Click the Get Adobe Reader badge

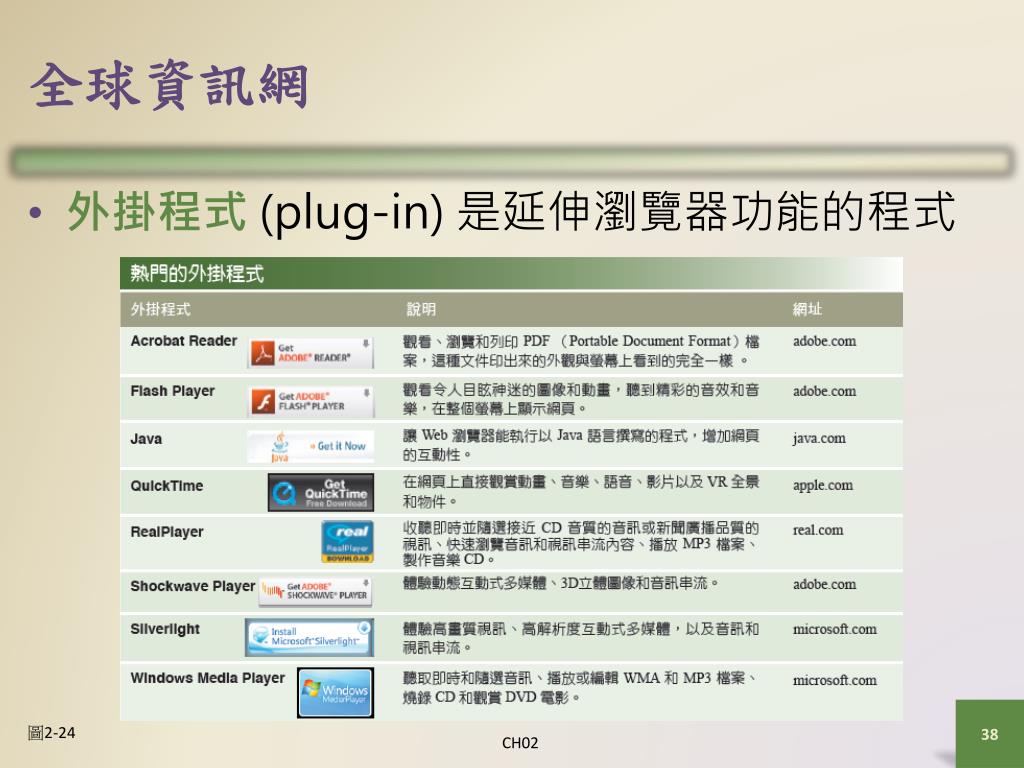click(x=310, y=353)
